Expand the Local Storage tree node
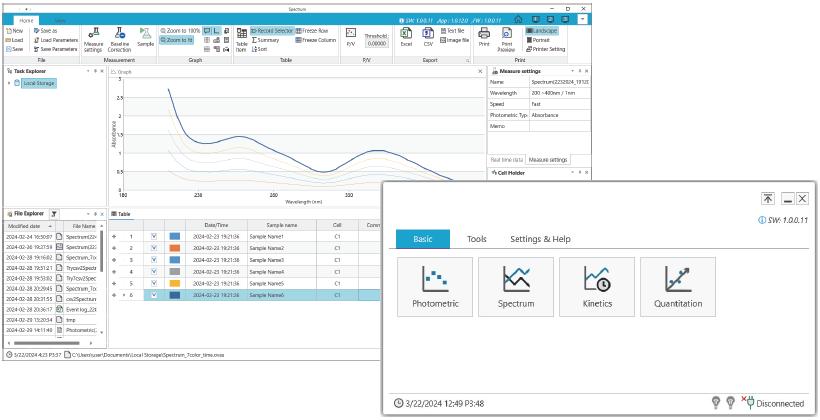 pyautogui.click(x=9, y=83)
